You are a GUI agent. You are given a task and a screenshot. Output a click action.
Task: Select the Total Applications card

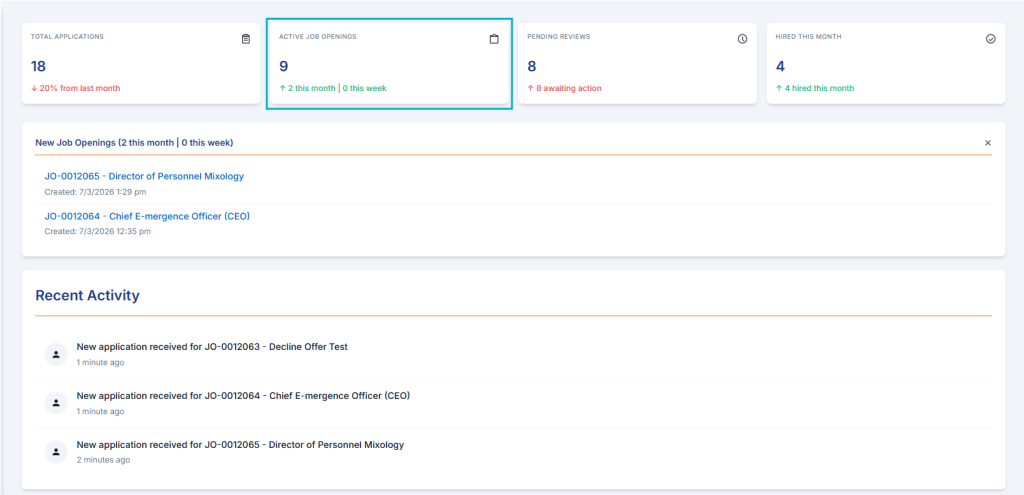click(x=141, y=63)
